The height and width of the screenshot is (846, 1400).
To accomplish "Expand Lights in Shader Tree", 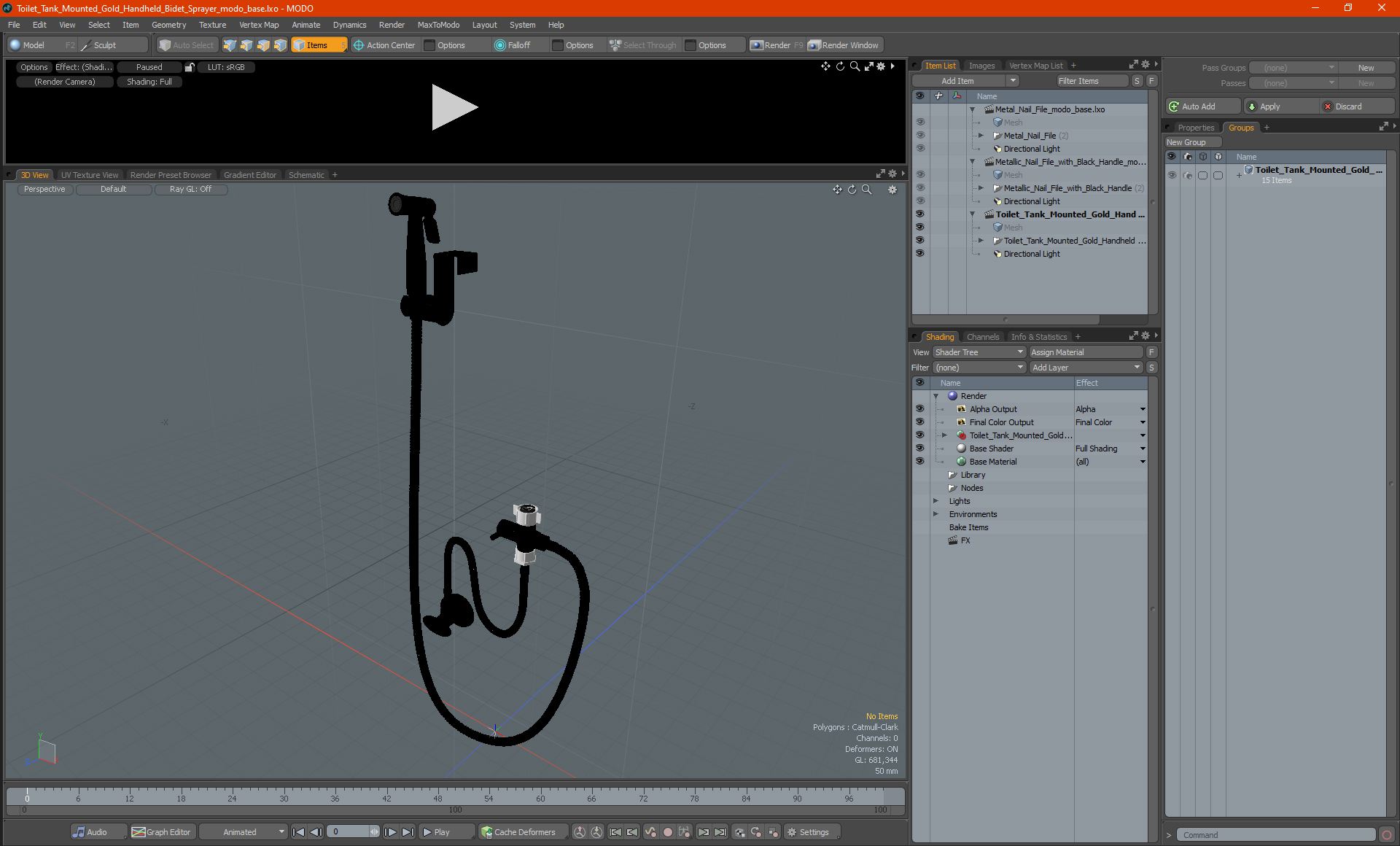I will 936,501.
